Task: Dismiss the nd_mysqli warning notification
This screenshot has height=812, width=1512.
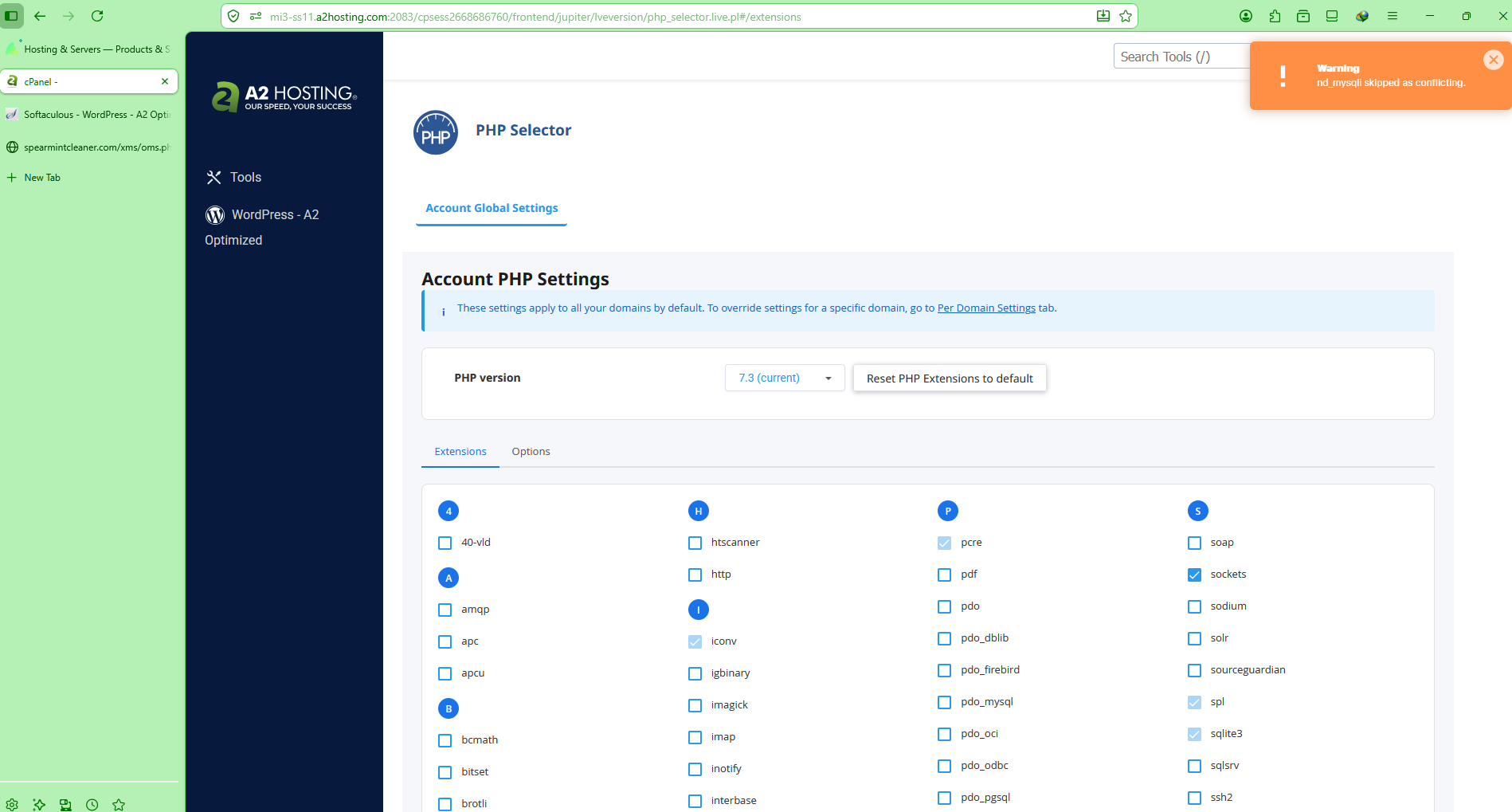Action: 1493,60
